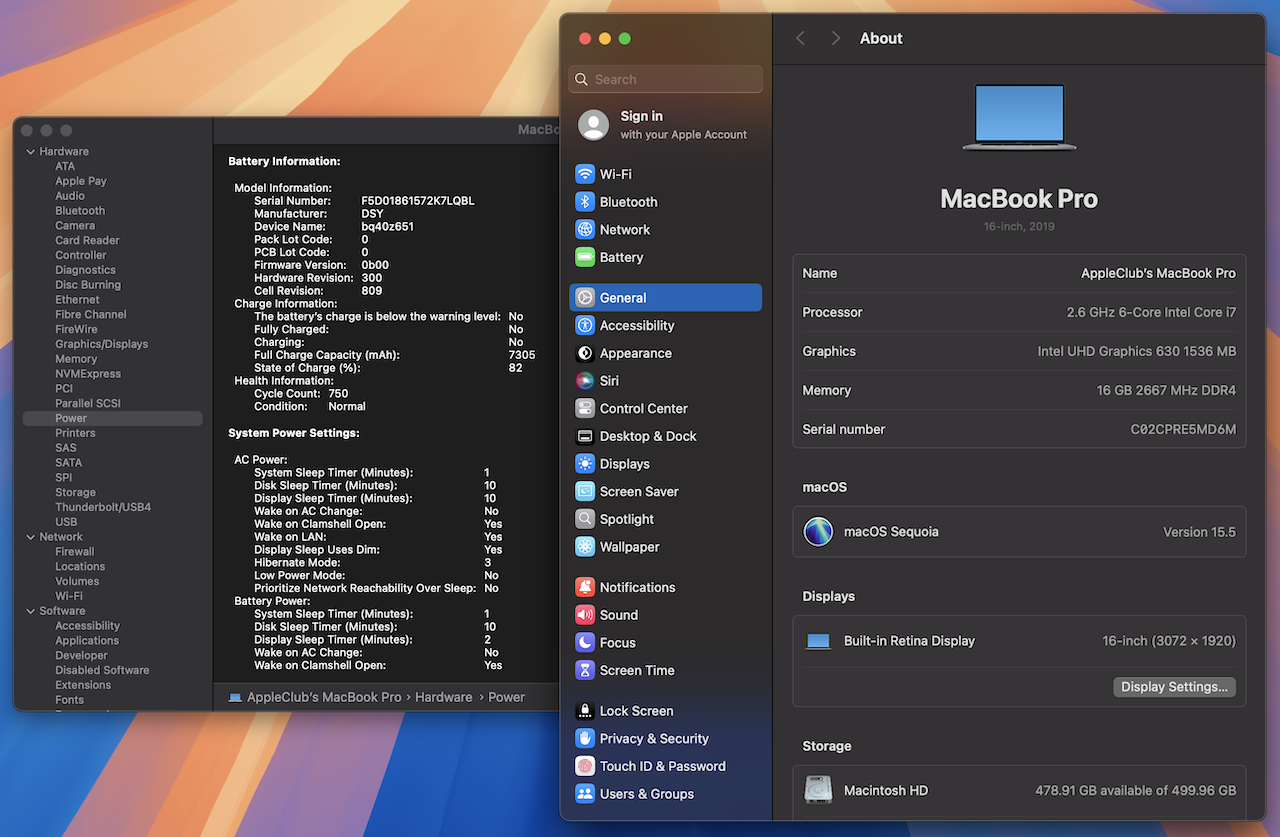Click the MacBook Pro laptop image
The width and height of the screenshot is (1280, 837).
tap(1019, 117)
